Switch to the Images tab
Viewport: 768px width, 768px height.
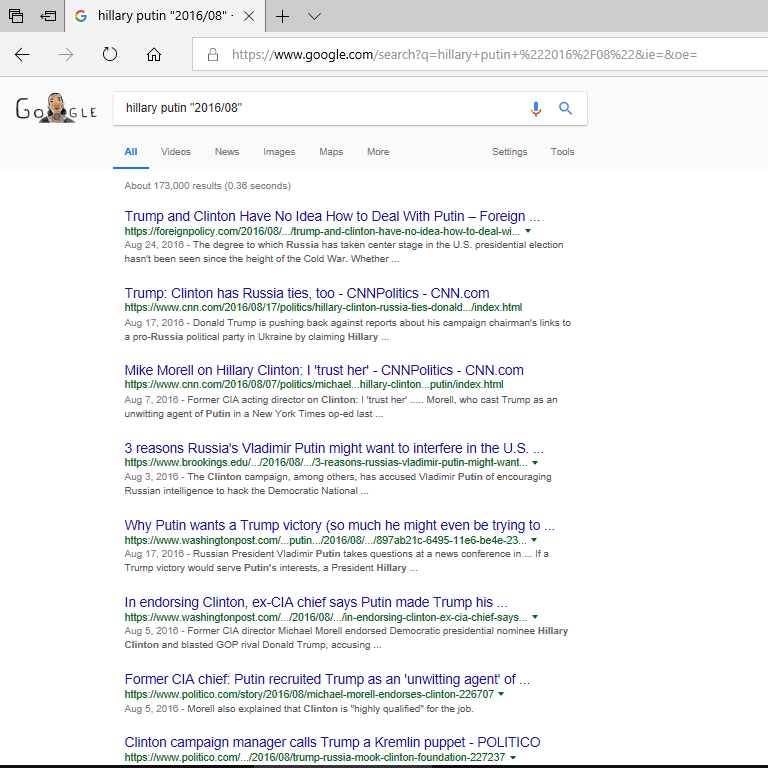tap(279, 152)
